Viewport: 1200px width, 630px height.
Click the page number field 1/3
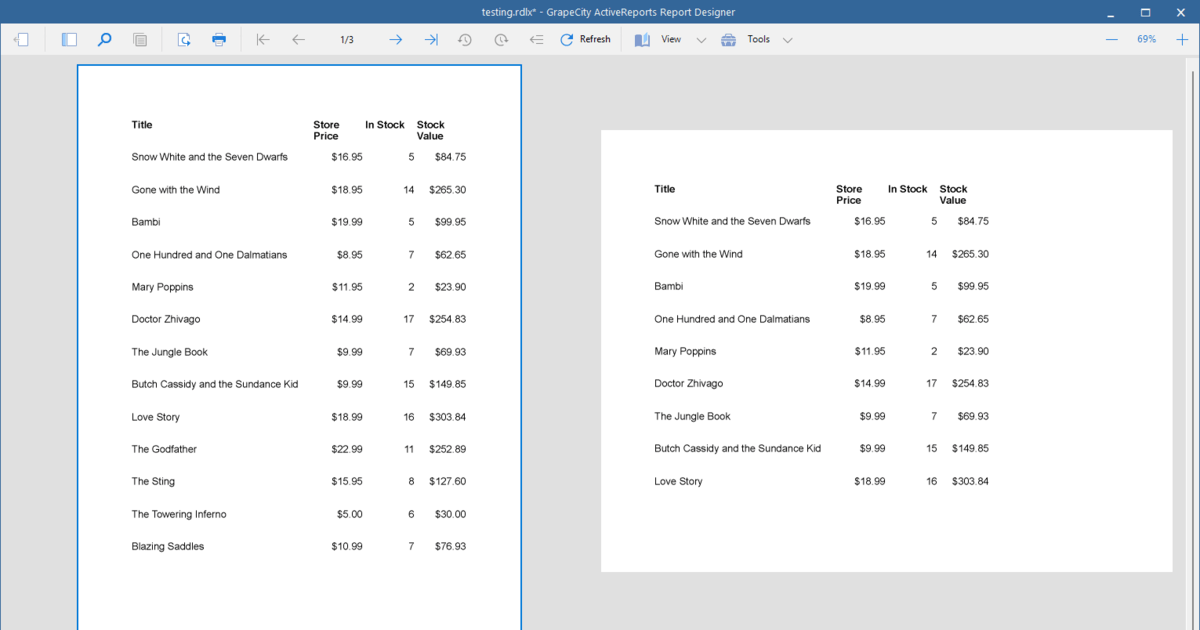347,40
